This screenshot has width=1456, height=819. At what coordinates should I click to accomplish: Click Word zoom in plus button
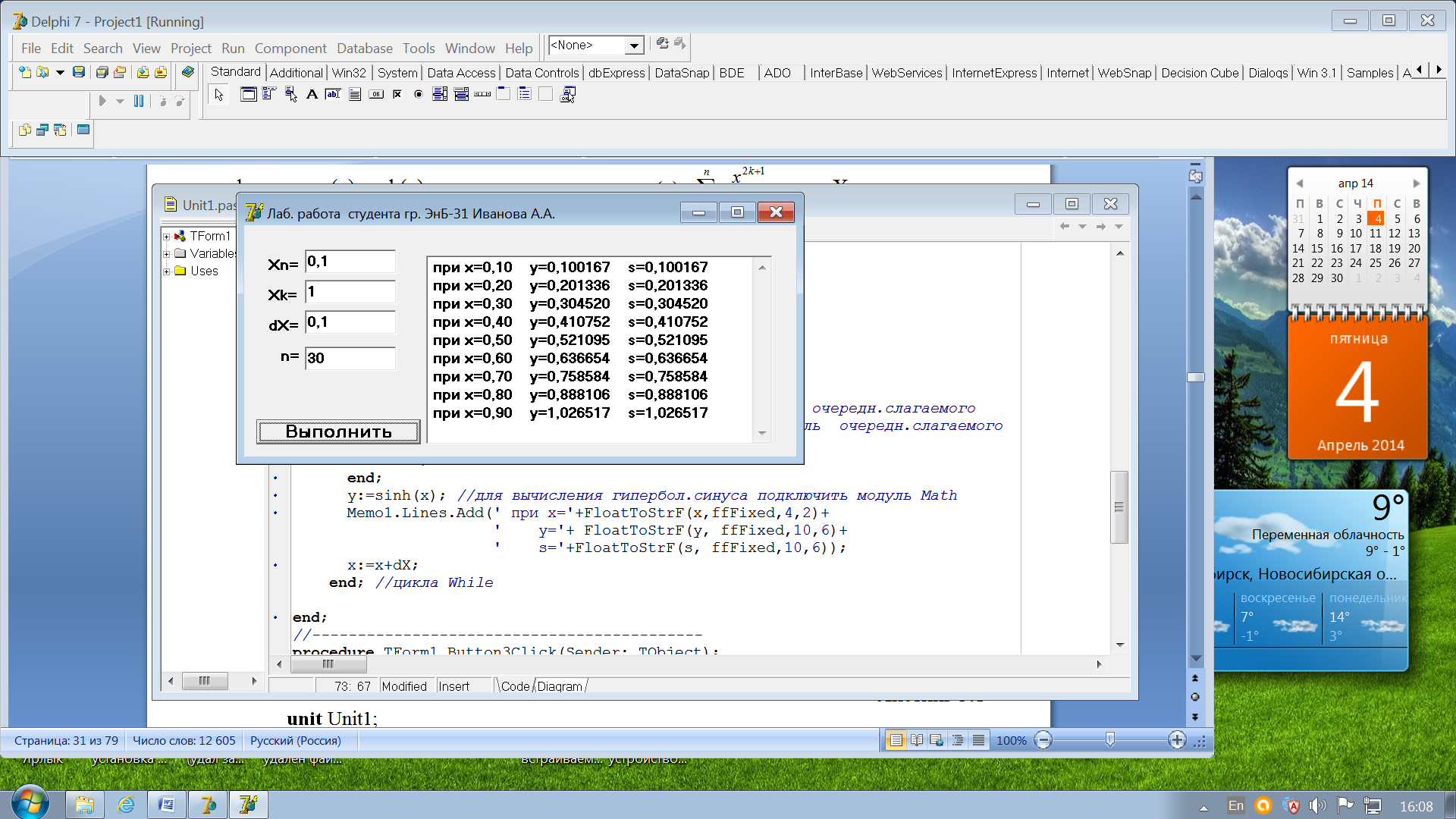coord(1177,740)
